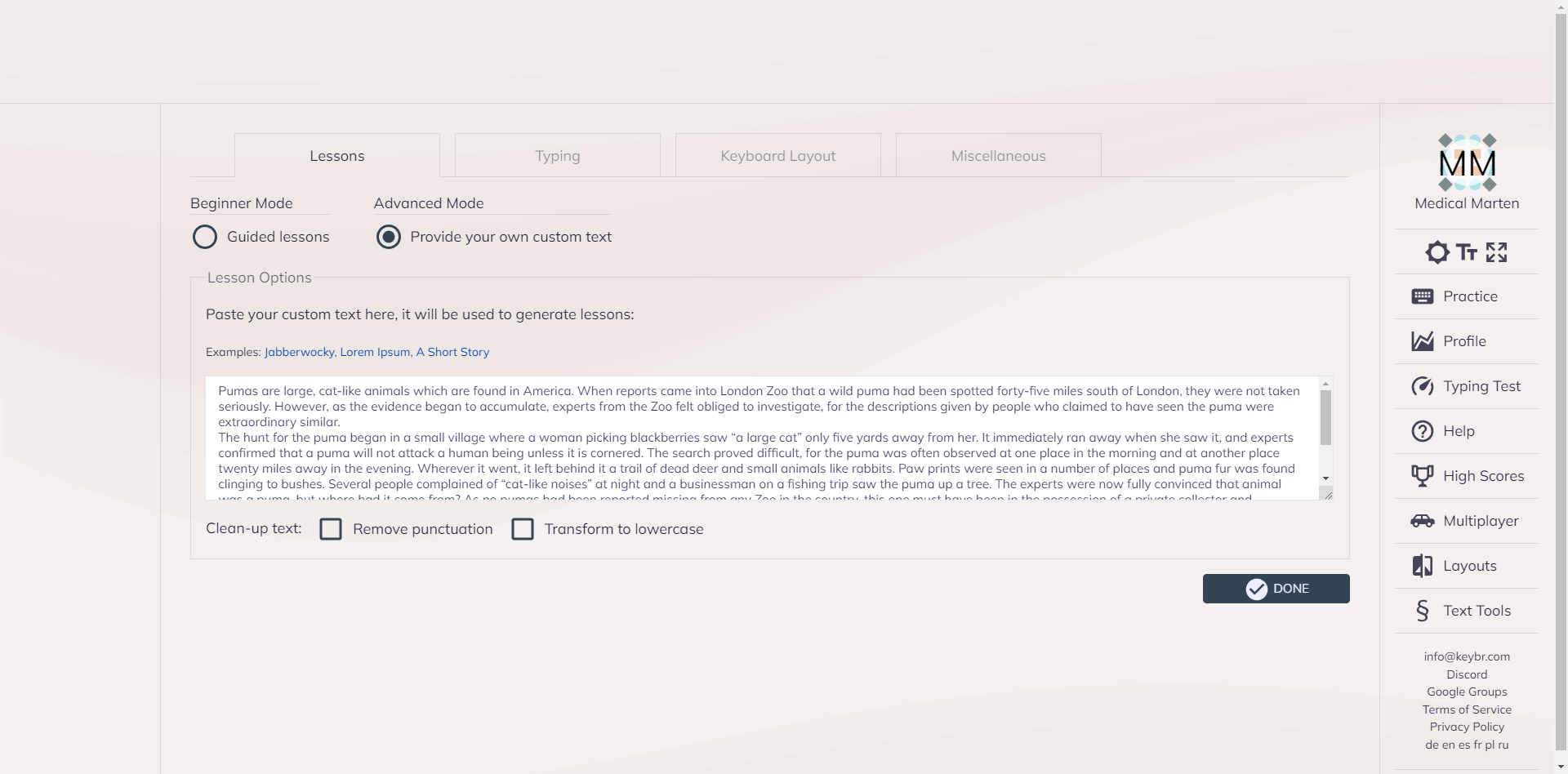Open the theme settings gear icon
This screenshot has height=774, width=1568.
[1437, 252]
